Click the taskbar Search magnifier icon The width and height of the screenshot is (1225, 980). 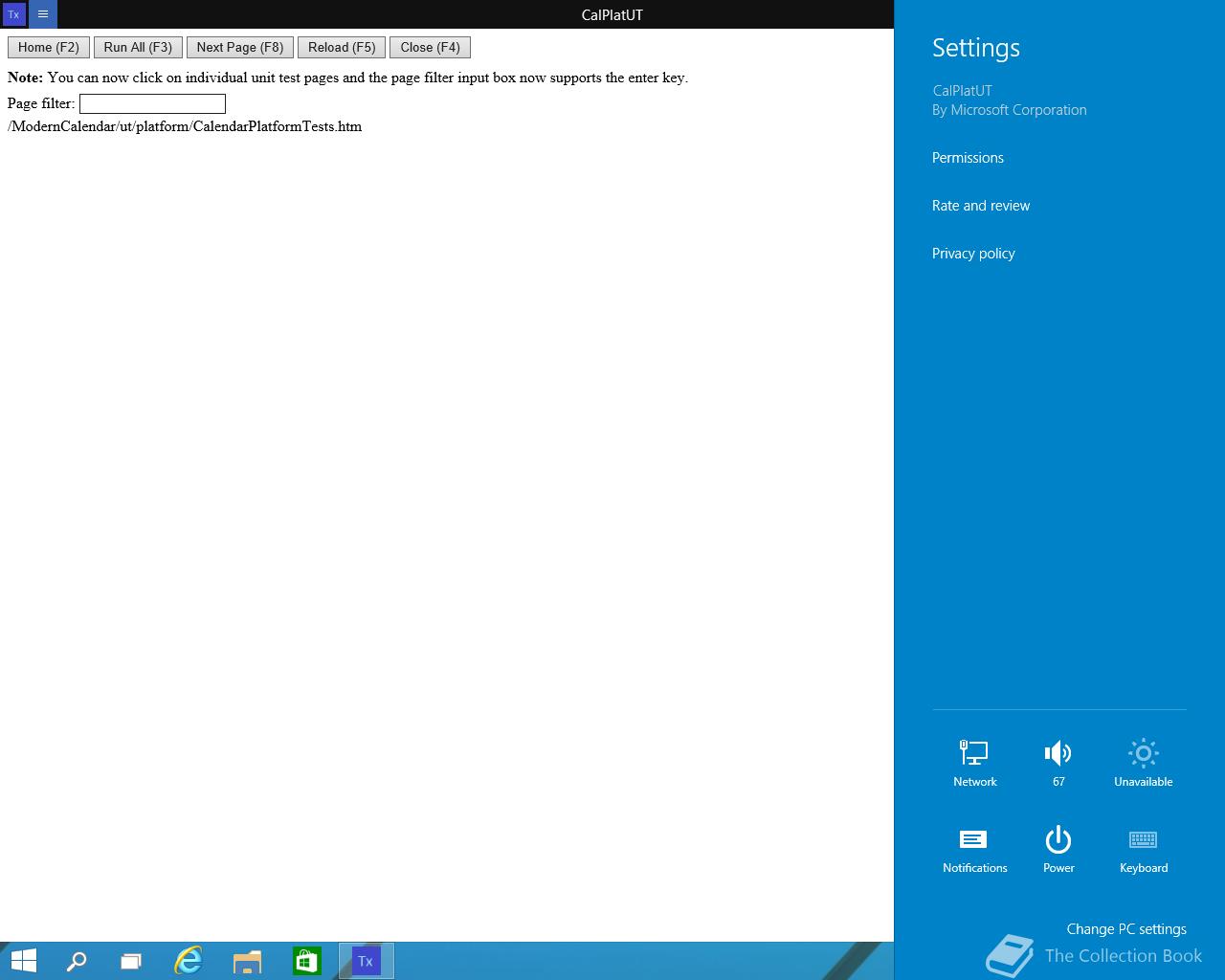pyautogui.click(x=76, y=961)
